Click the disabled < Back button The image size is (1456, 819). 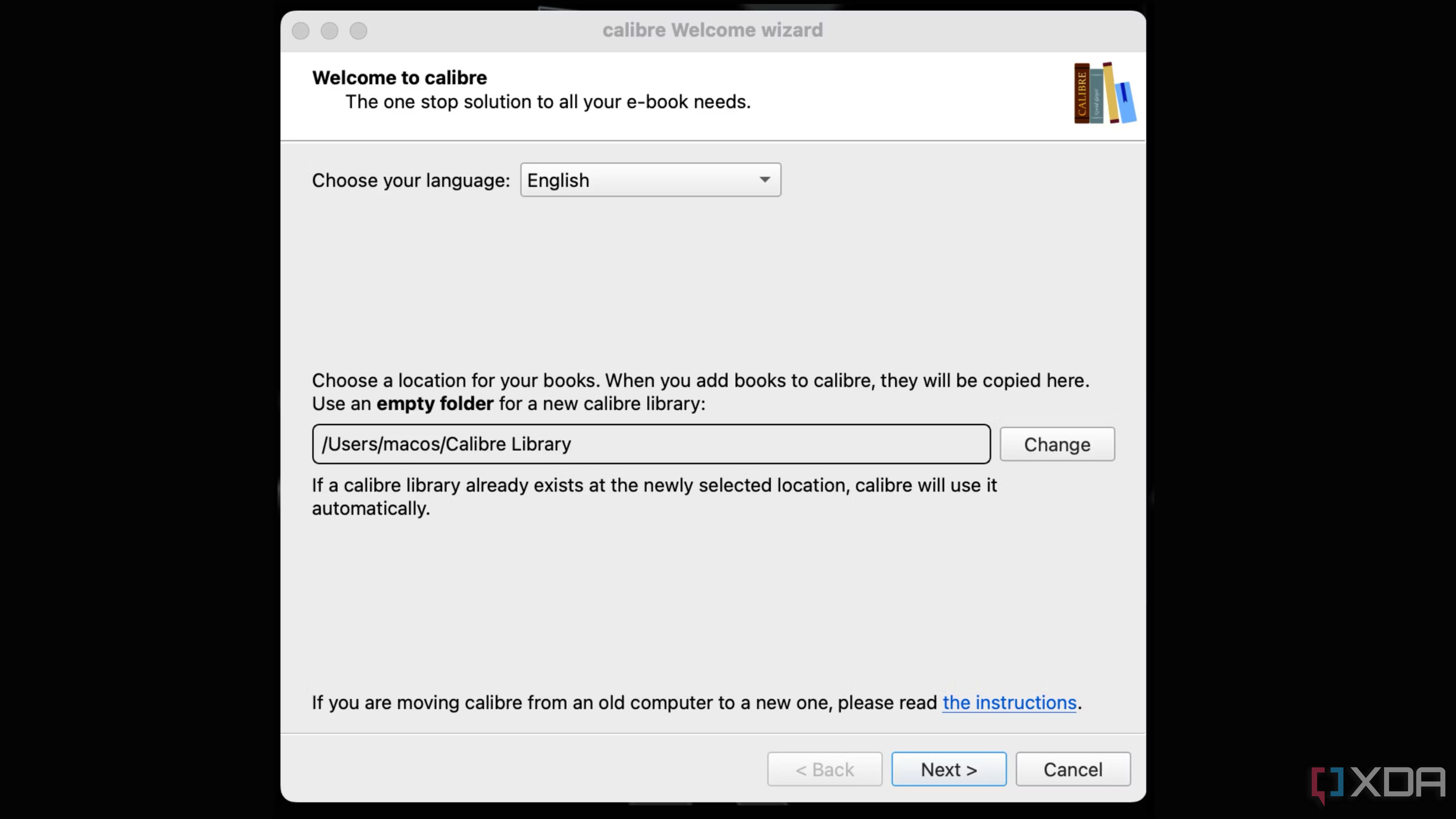pos(825,769)
